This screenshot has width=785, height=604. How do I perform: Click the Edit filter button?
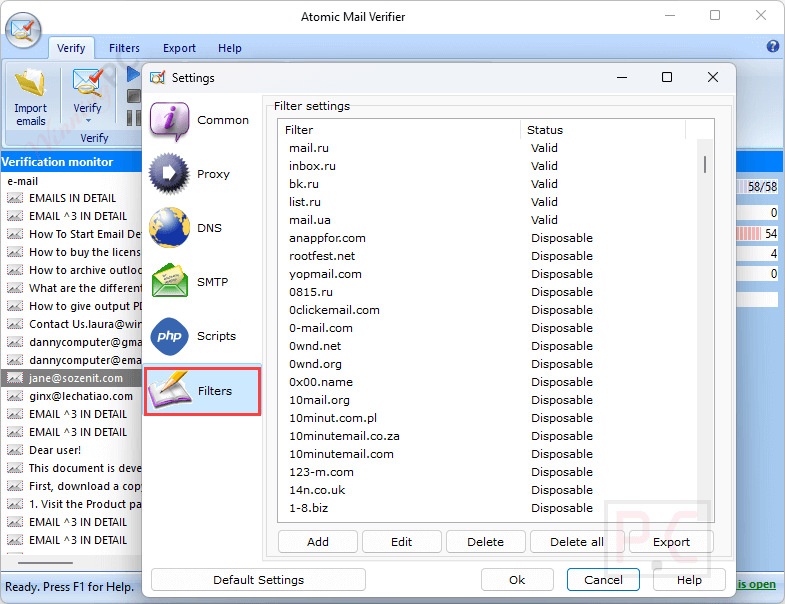click(402, 542)
